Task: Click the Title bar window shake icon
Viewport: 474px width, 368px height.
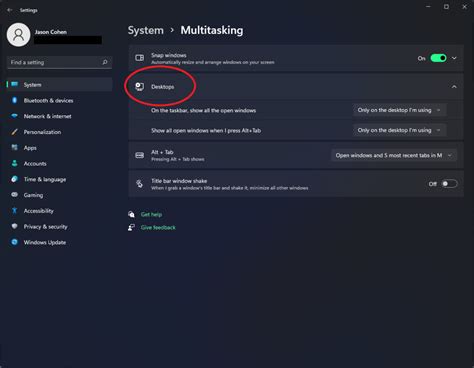Action: pos(140,184)
